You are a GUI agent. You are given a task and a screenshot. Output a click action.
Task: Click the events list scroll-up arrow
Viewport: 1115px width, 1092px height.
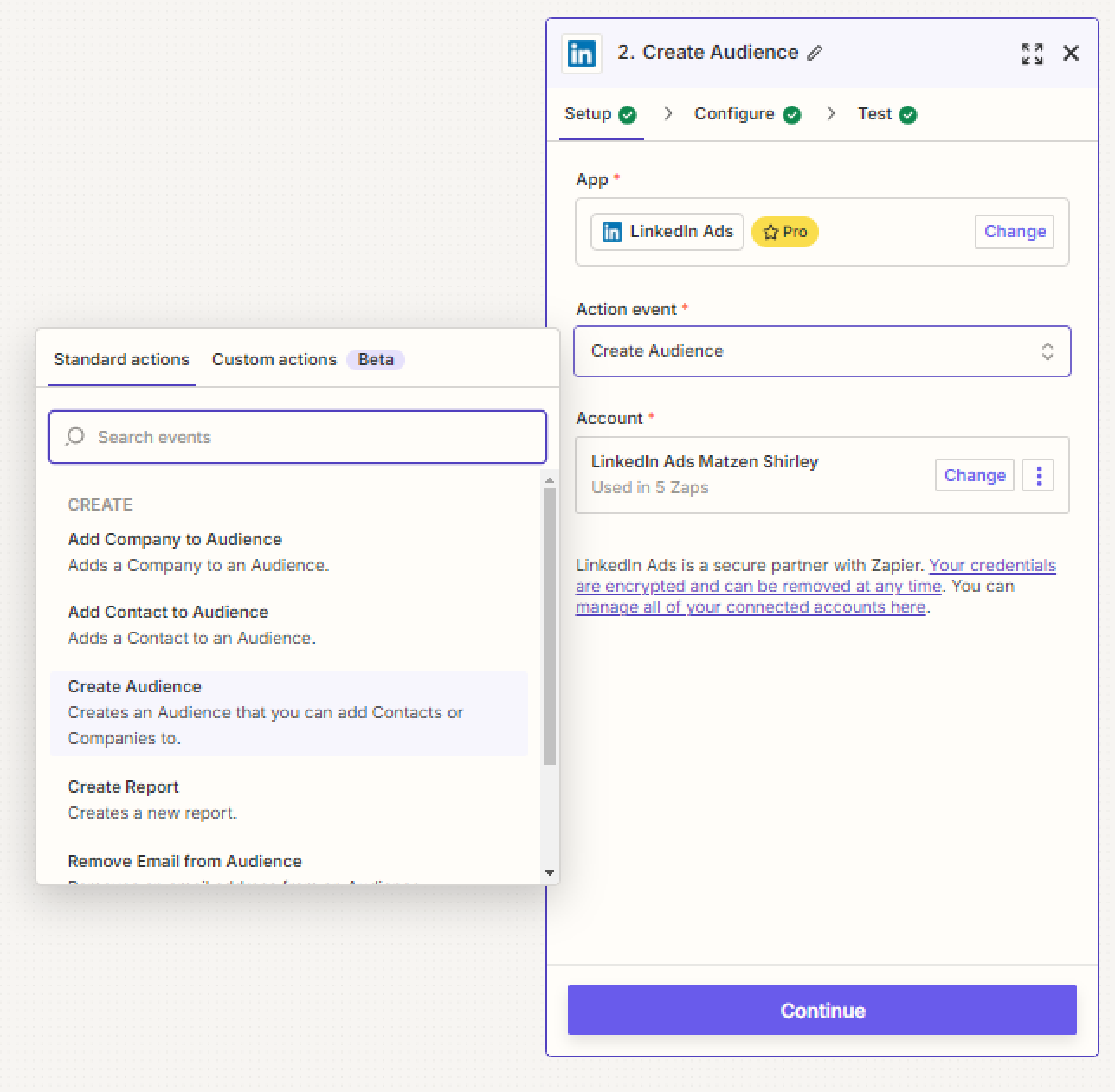click(549, 479)
